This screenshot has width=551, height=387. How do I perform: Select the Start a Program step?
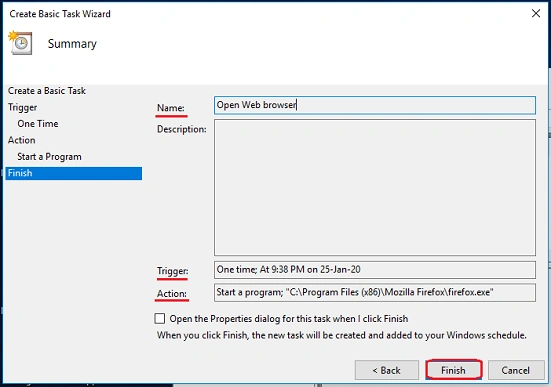[49, 156]
